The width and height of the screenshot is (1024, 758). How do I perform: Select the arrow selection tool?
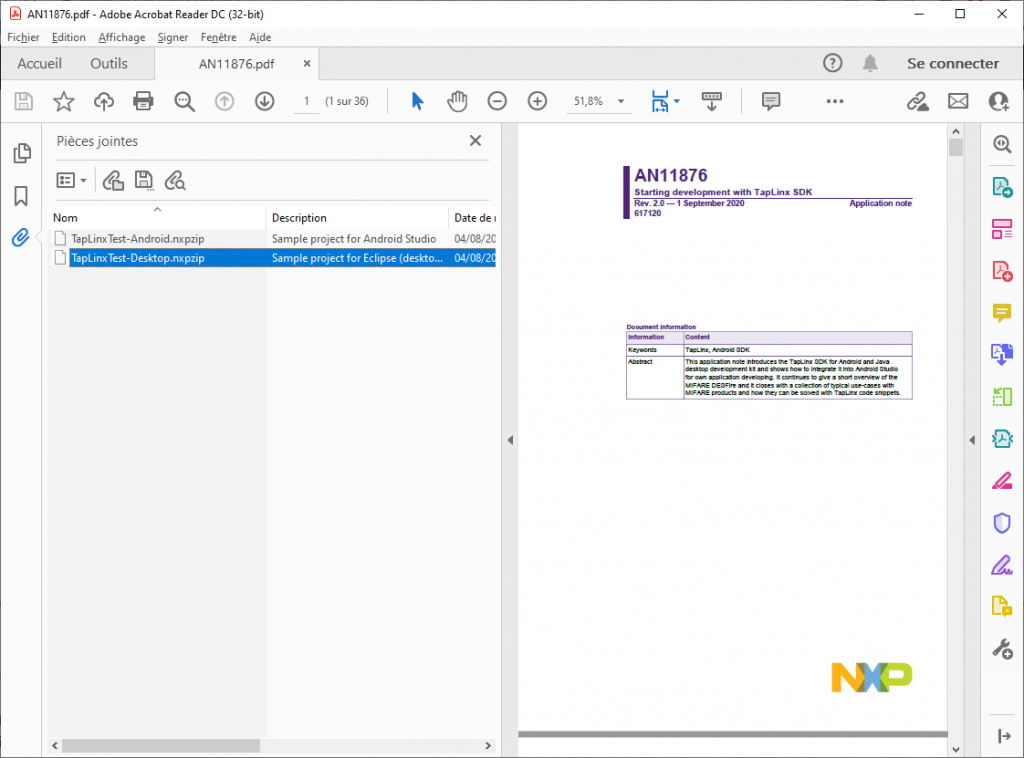click(x=417, y=101)
